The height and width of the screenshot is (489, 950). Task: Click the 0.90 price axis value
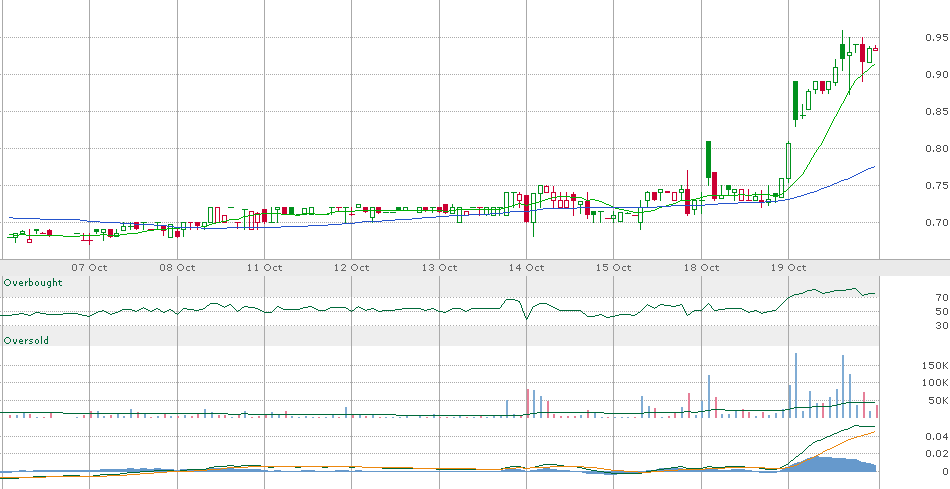(936, 75)
